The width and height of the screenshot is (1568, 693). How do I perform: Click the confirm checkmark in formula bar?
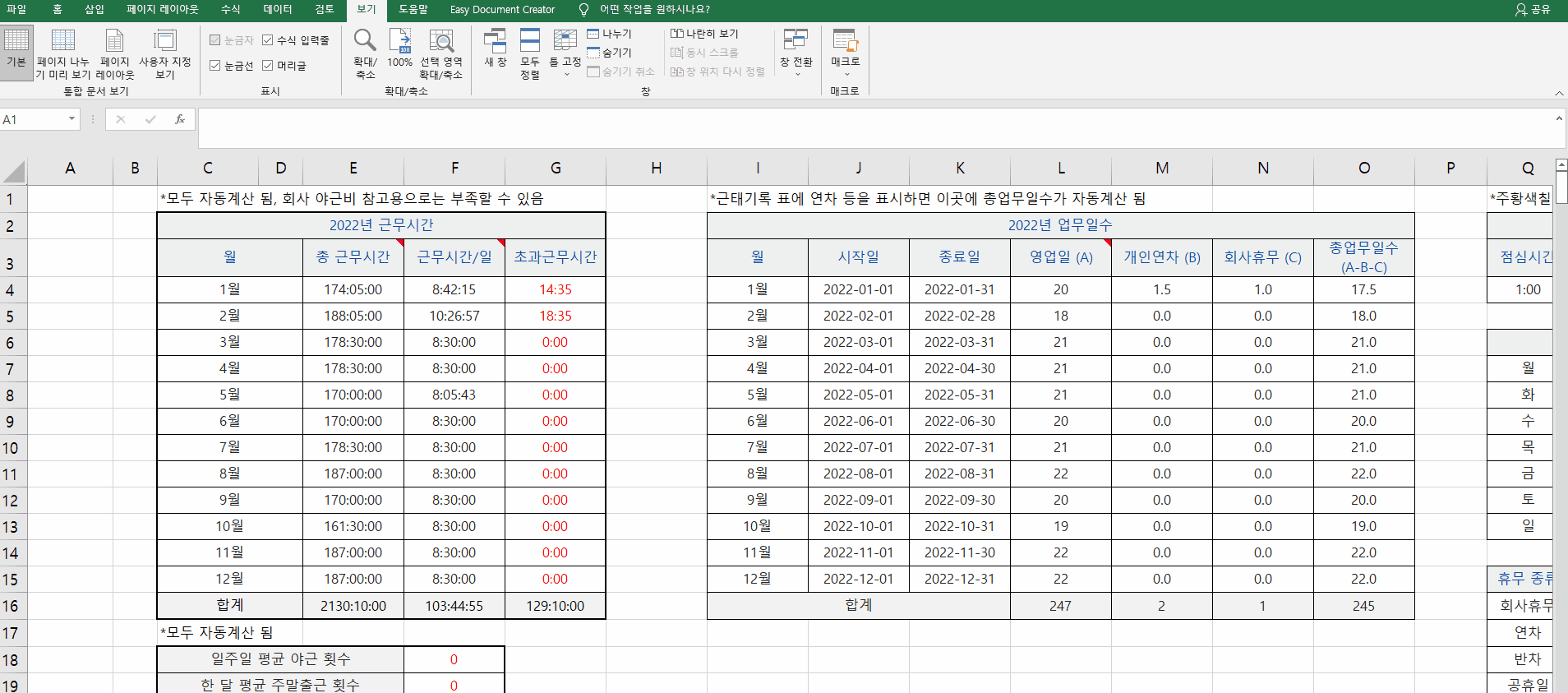coord(150,119)
